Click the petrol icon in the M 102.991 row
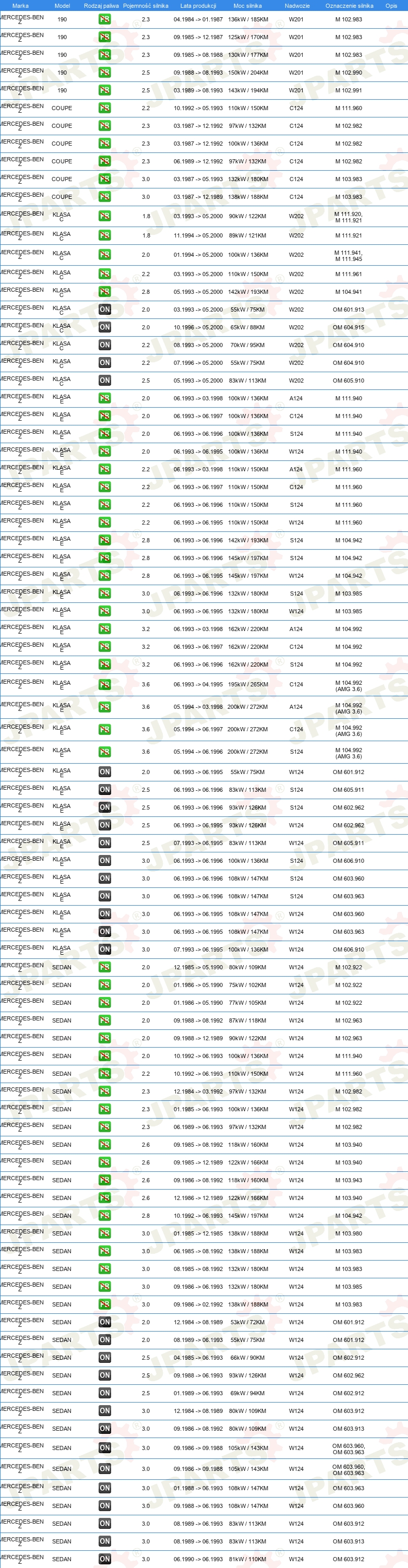 pyautogui.click(x=104, y=90)
